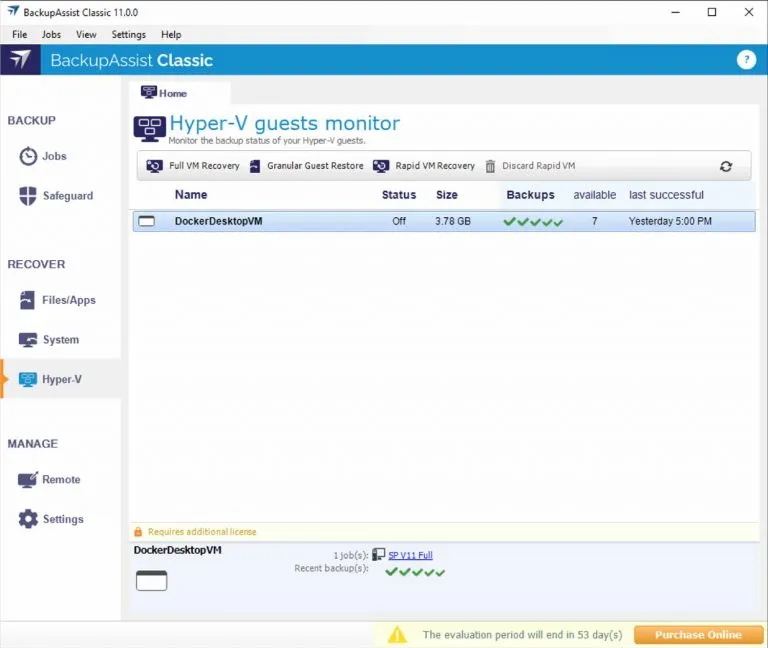
Task: Click the 3.78 GB size cell
Action: (453, 221)
